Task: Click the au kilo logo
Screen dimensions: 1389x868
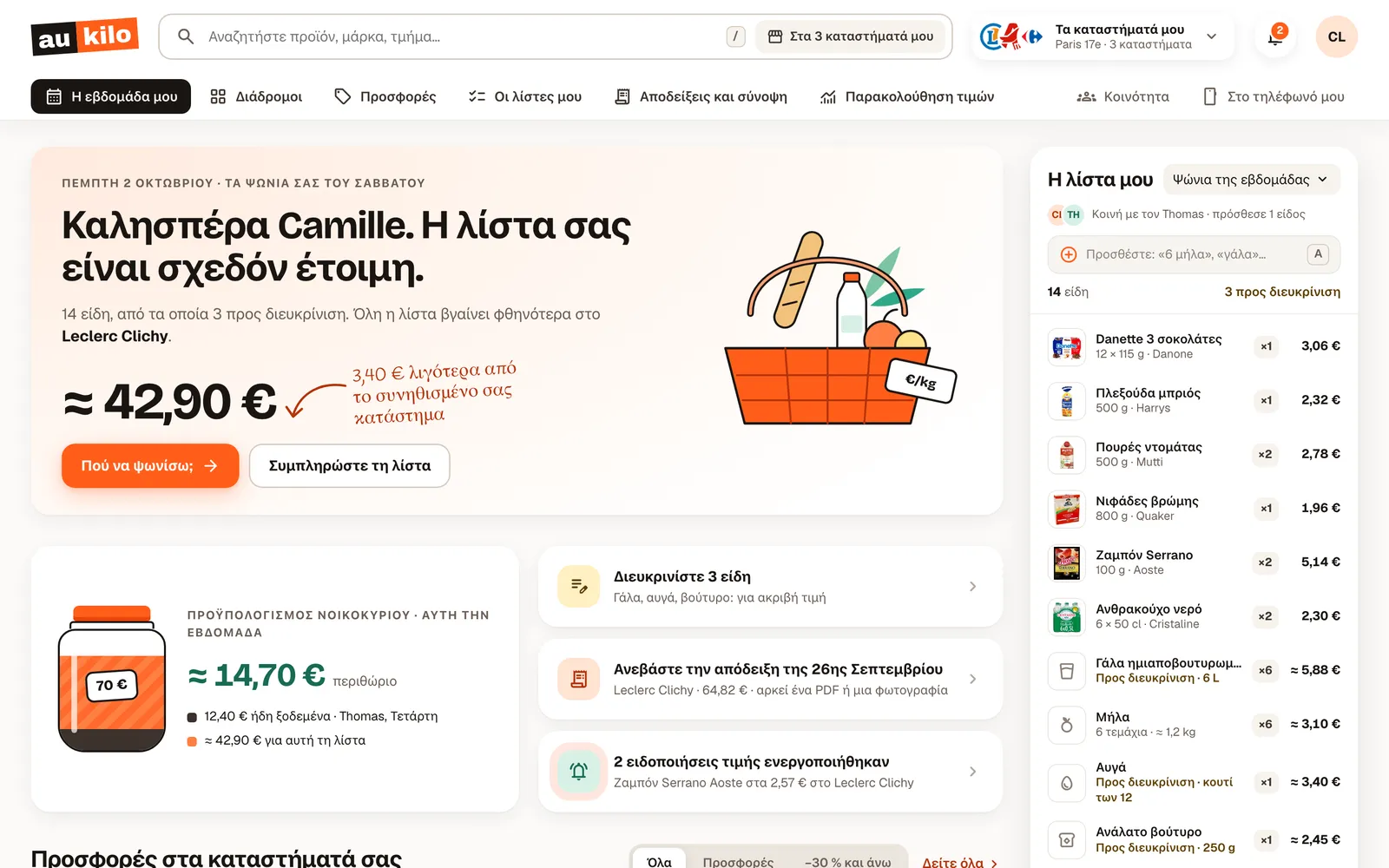Action: click(x=85, y=36)
